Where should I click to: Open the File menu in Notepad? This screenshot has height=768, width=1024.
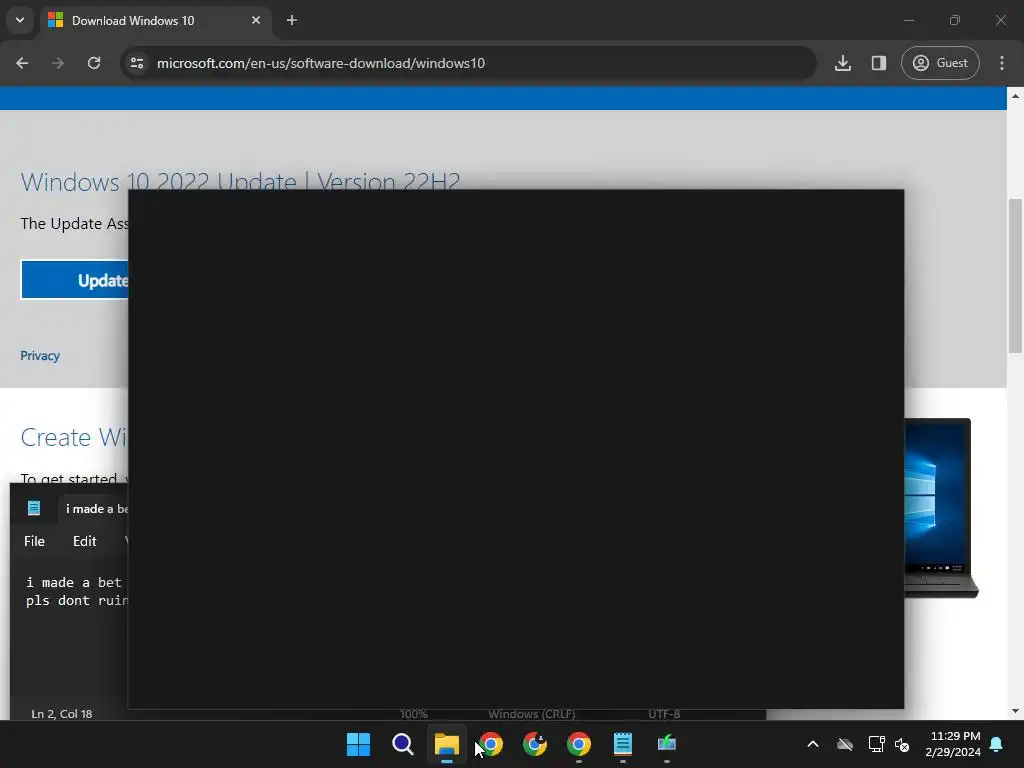coord(35,541)
